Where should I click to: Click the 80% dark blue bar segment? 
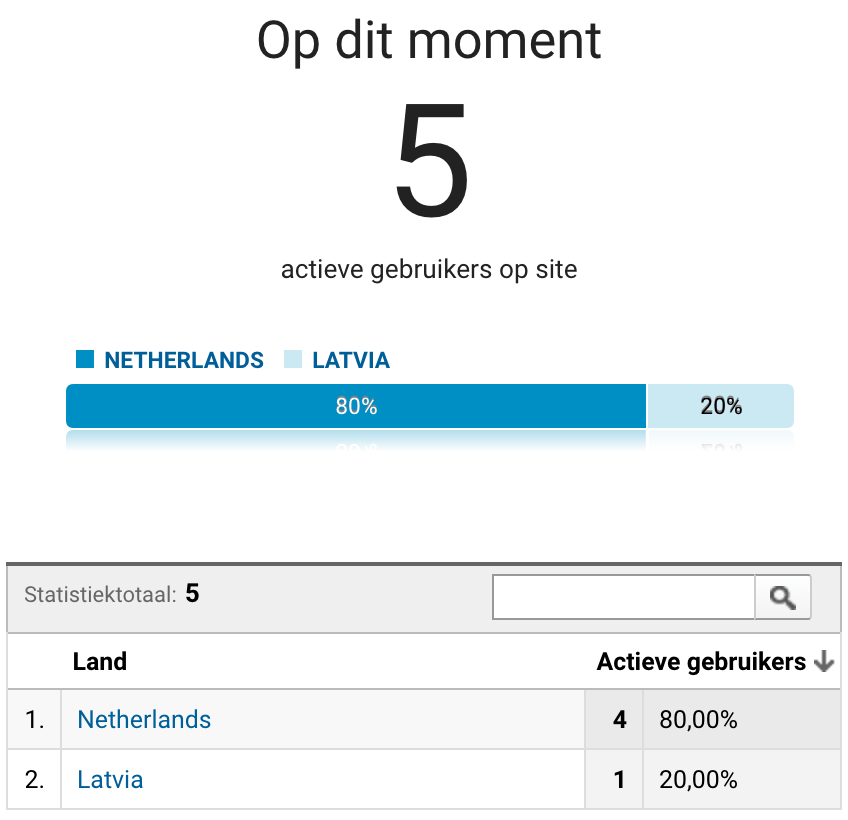pos(356,406)
